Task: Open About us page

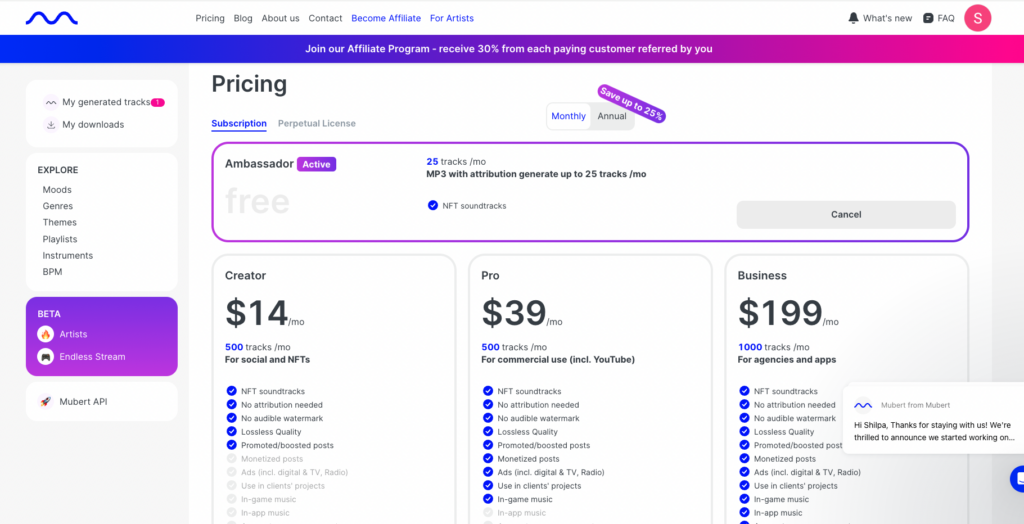Action: [280, 18]
